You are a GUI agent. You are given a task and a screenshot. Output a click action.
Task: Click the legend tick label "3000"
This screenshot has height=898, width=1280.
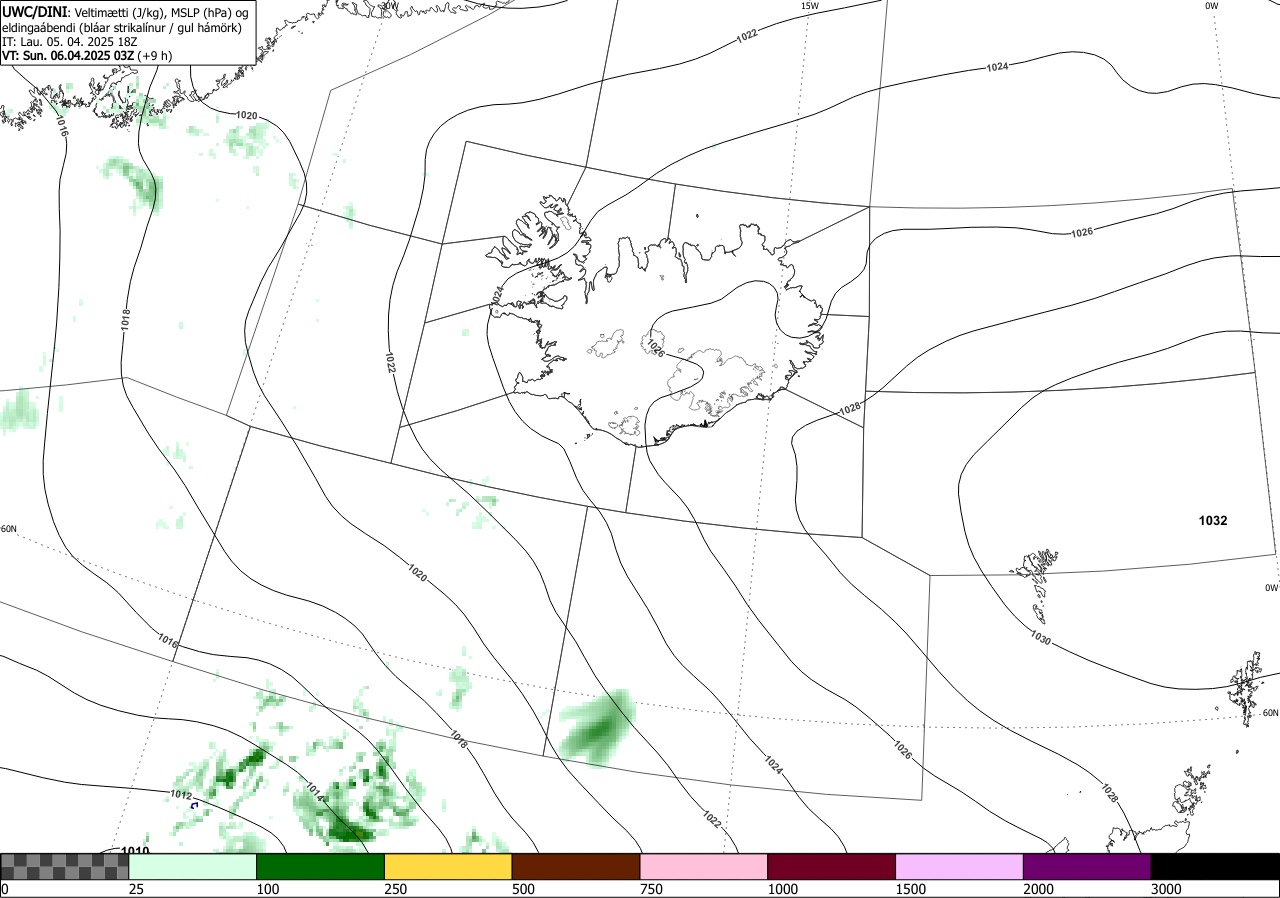click(x=1167, y=889)
